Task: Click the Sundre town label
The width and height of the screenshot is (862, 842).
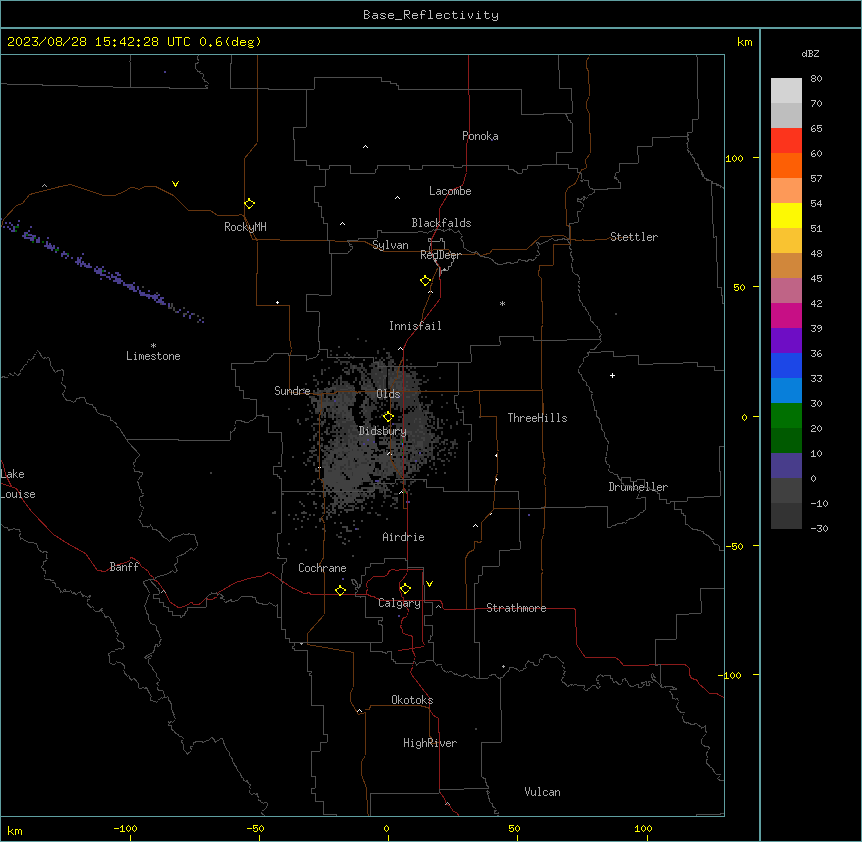Action: (292, 391)
